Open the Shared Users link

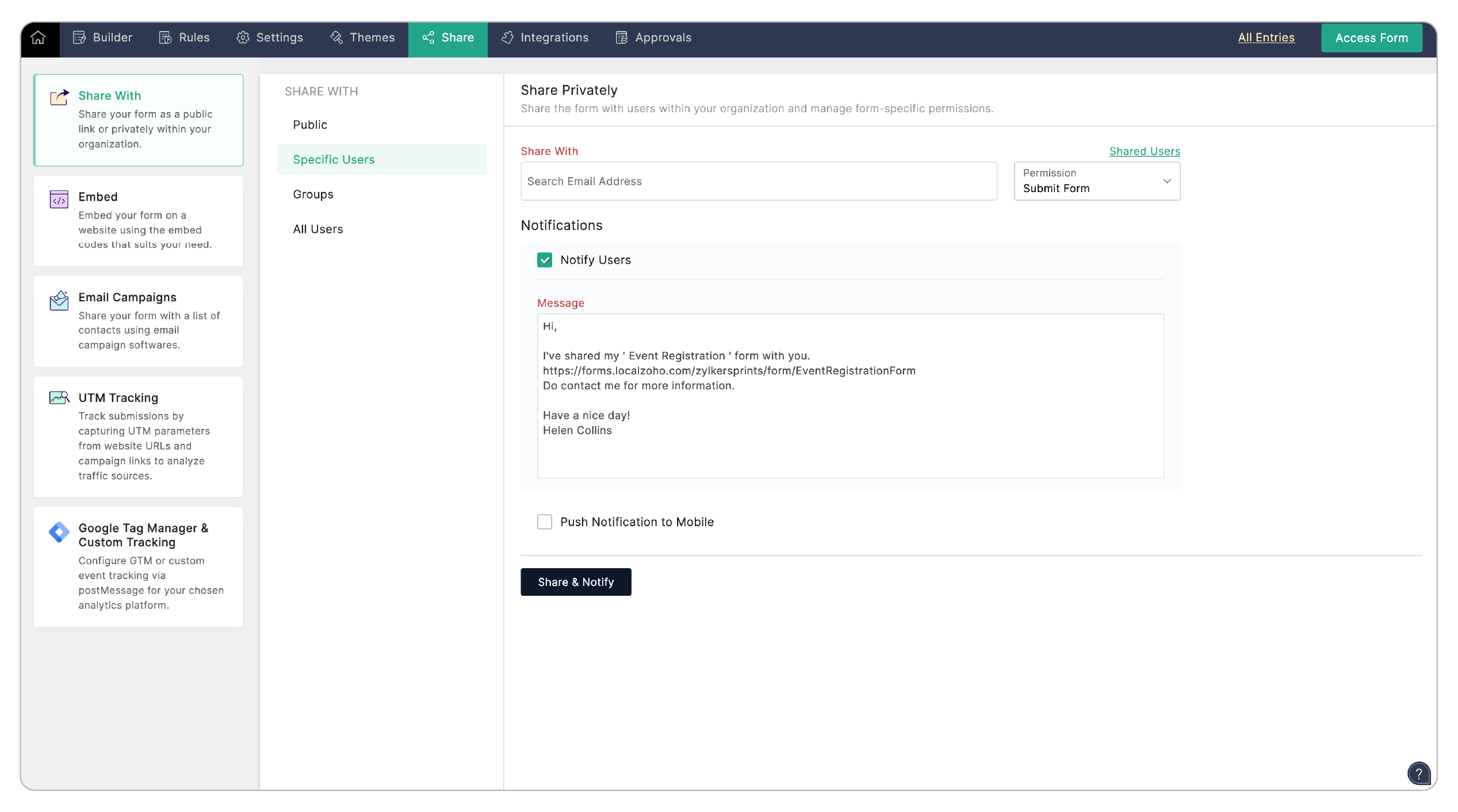coord(1144,151)
